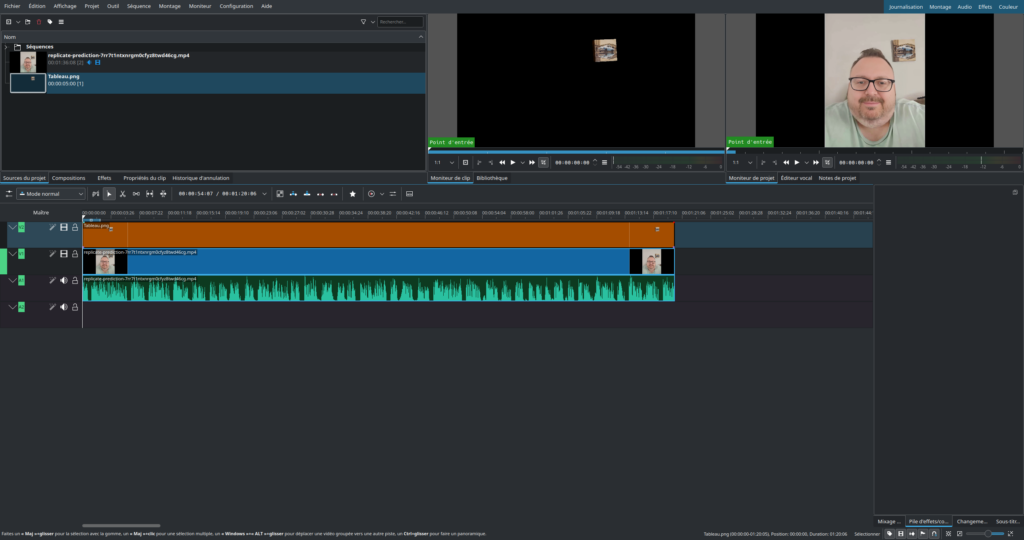The height and width of the screenshot is (540, 1024).
Task: Collapse track V2 with its chevron
Action: [12, 227]
